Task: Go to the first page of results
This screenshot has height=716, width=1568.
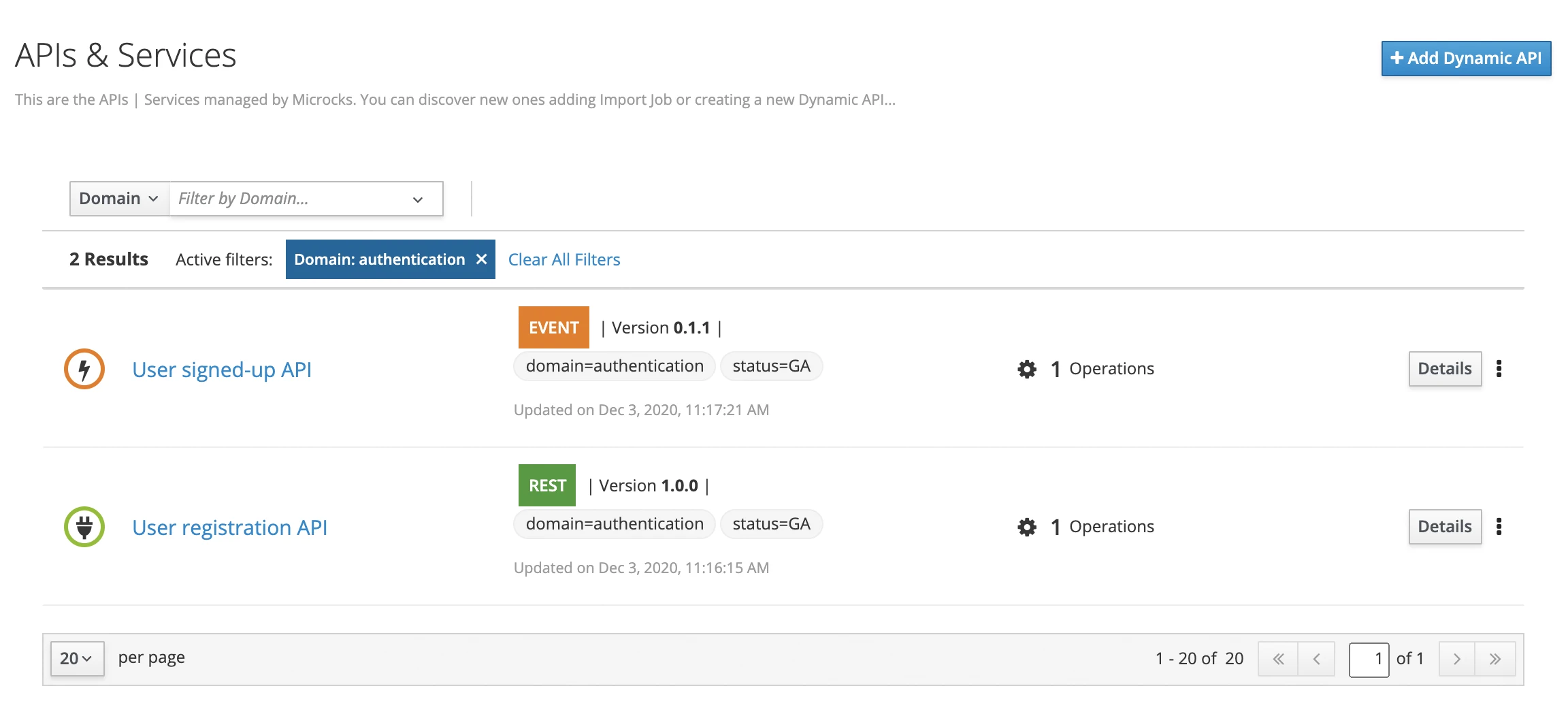Action: click(x=1278, y=659)
